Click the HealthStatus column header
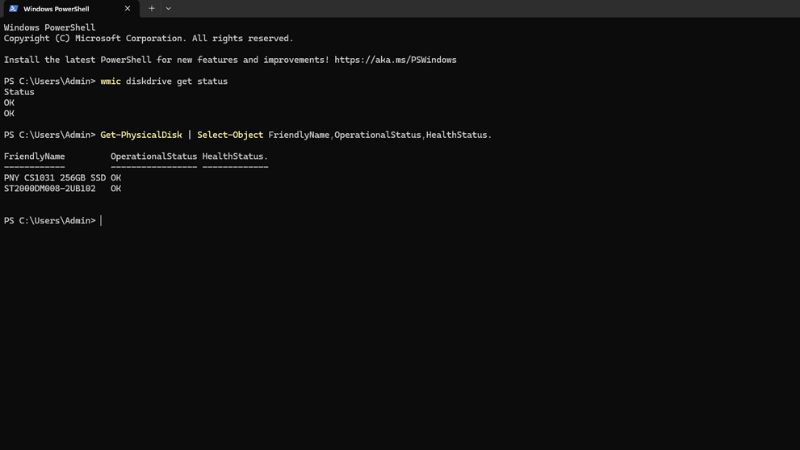This screenshot has height=450, width=800. coord(235,156)
